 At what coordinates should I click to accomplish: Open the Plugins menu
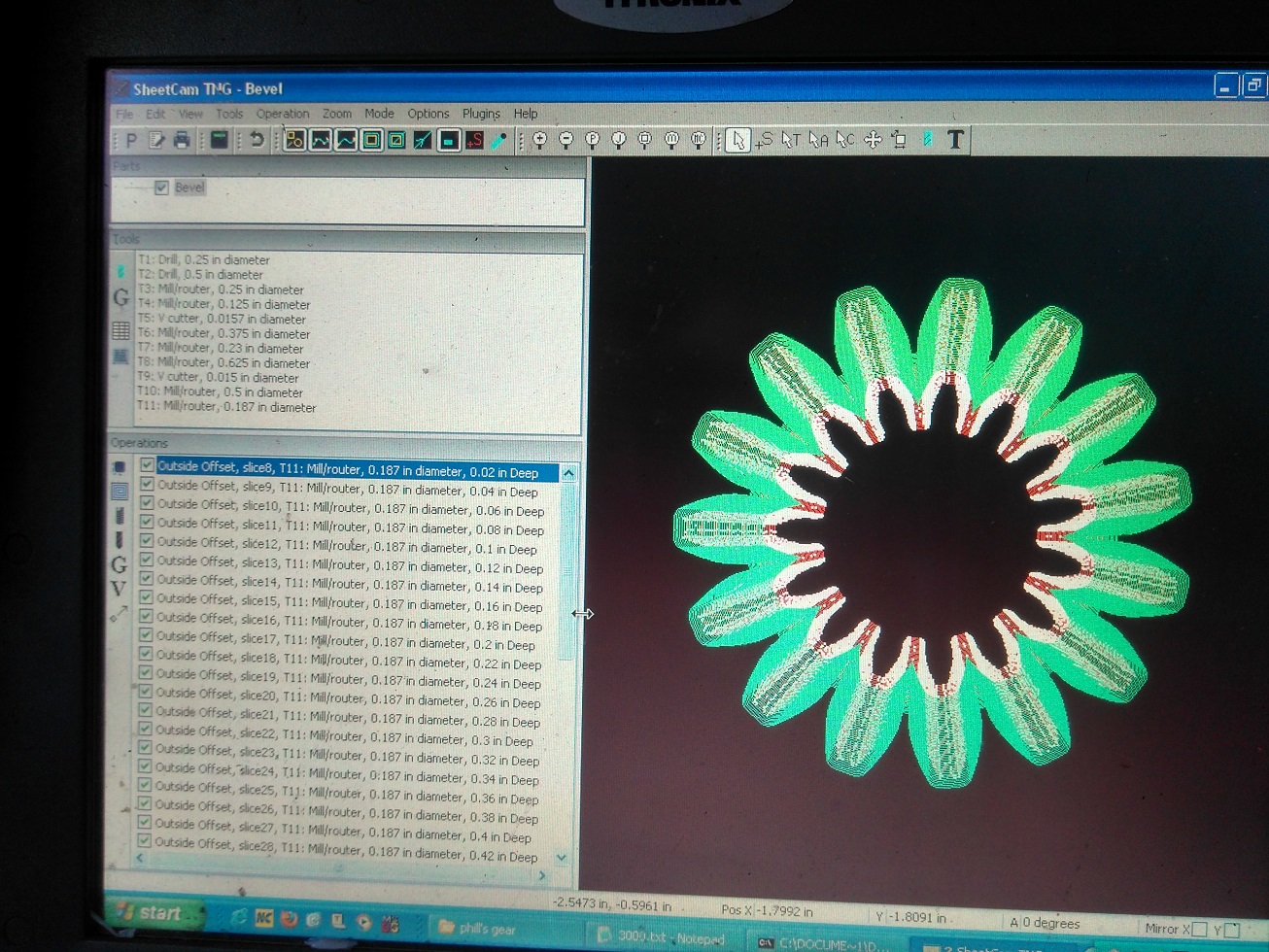coord(481,114)
